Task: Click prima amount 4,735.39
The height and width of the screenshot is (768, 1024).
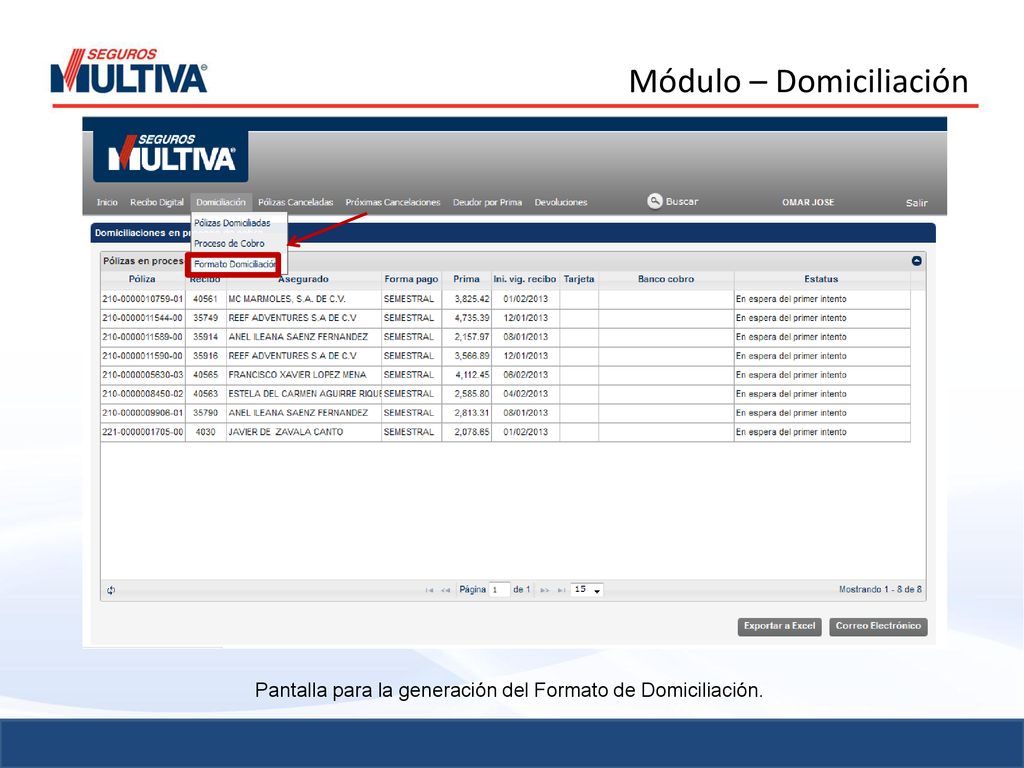Action: point(467,318)
